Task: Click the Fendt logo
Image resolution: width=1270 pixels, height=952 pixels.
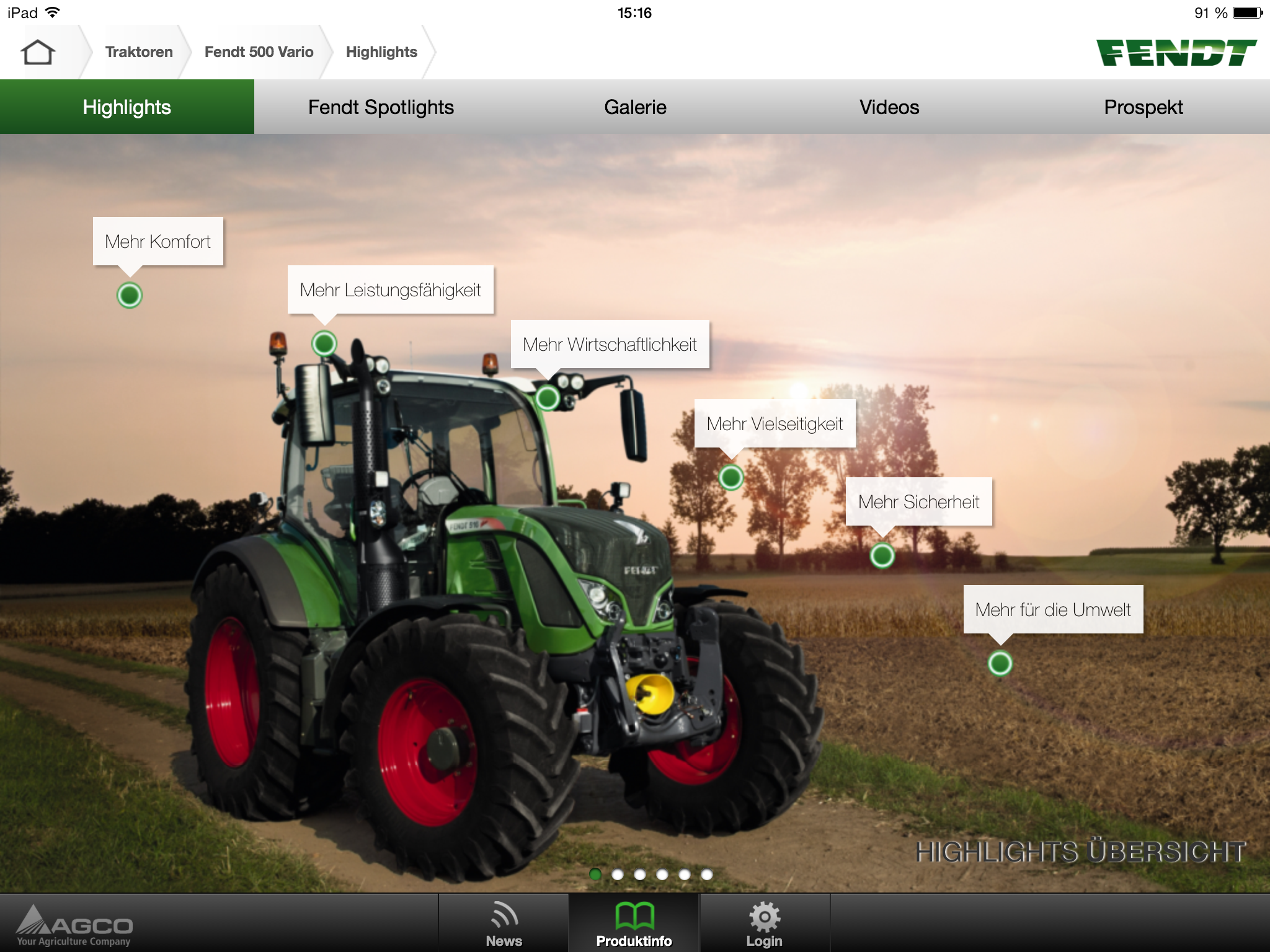Action: [x=1176, y=53]
